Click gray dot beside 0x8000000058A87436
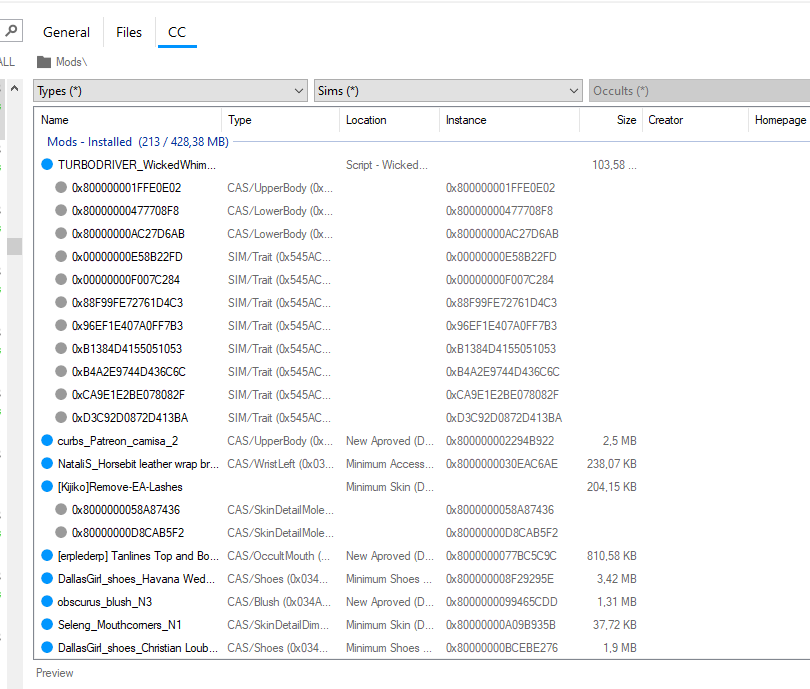The height and width of the screenshot is (689, 810). point(61,510)
